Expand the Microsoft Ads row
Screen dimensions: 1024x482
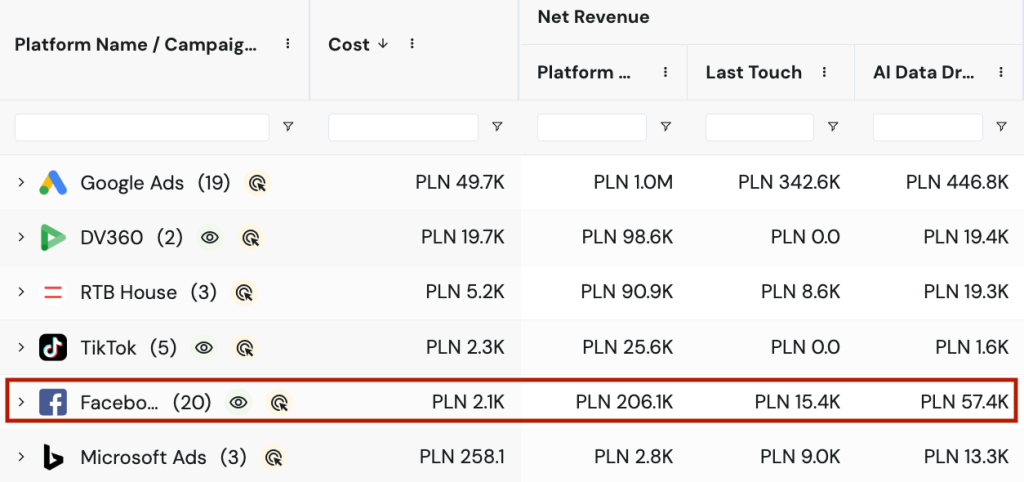[x=20, y=458]
